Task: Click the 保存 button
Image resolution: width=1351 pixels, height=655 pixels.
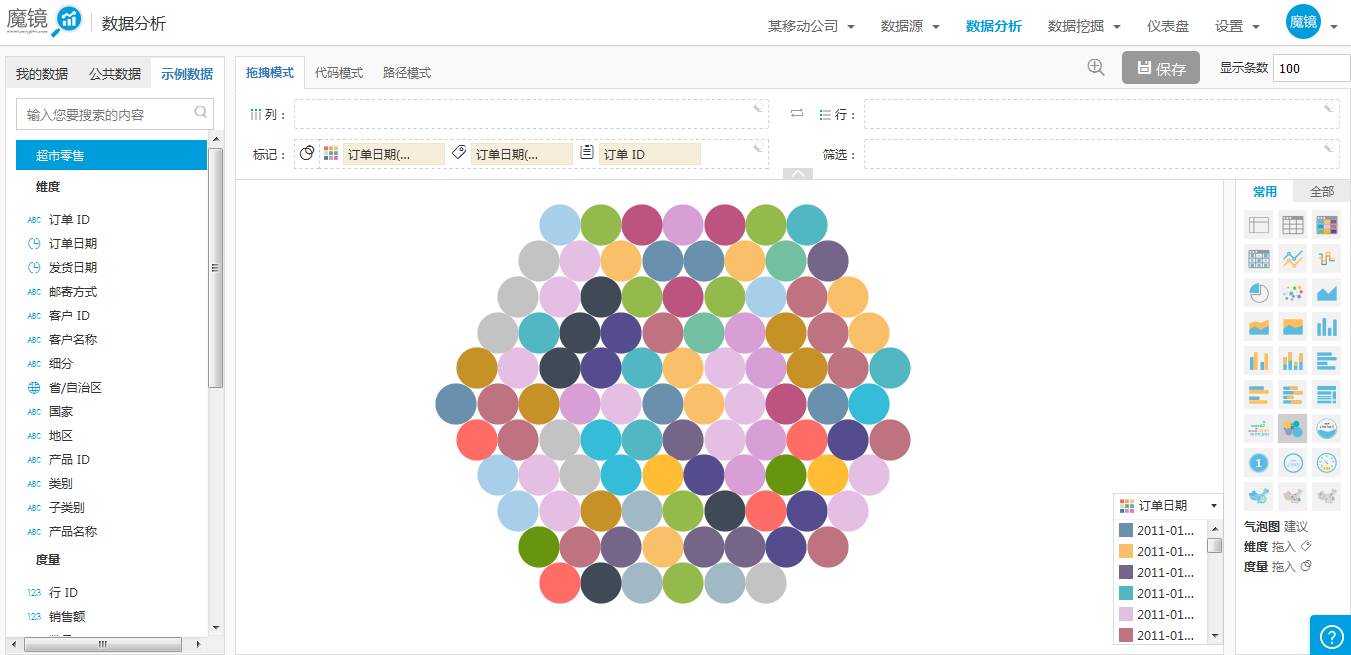Action: (1161, 68)
